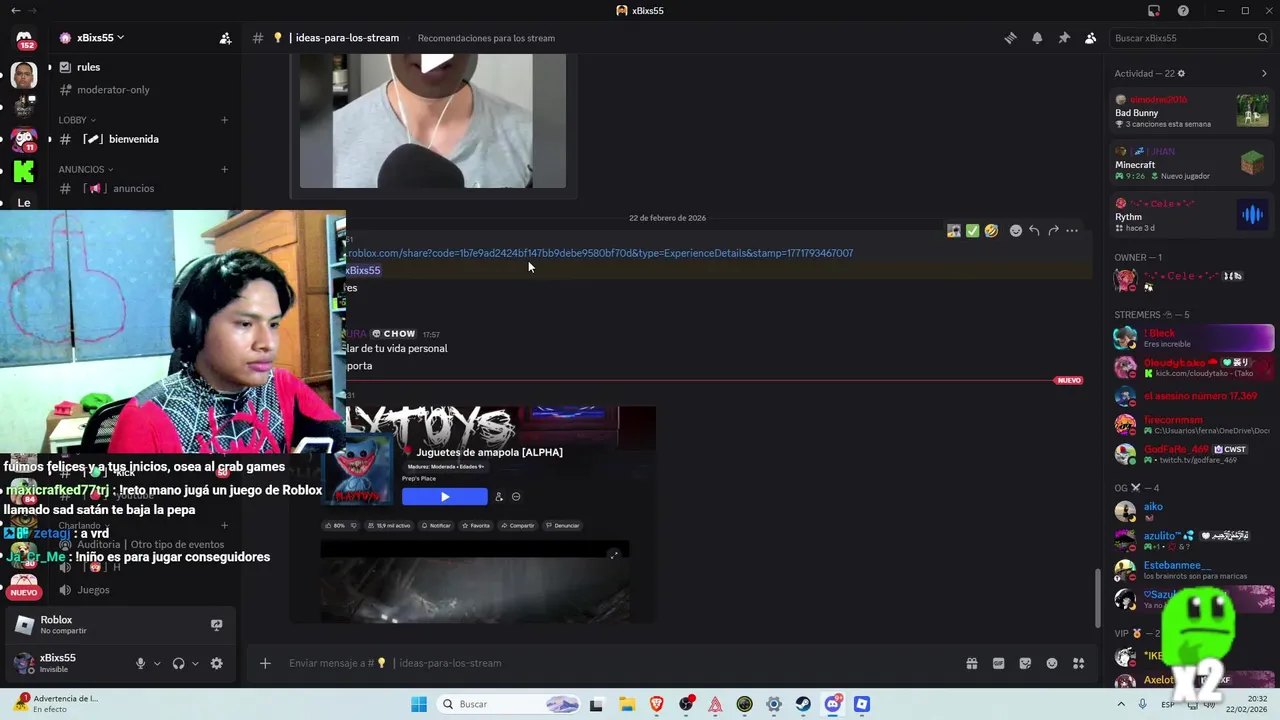
Task: Toggle microphone mute in user panel
Action: pyautogui.click(x=141, y=663)
